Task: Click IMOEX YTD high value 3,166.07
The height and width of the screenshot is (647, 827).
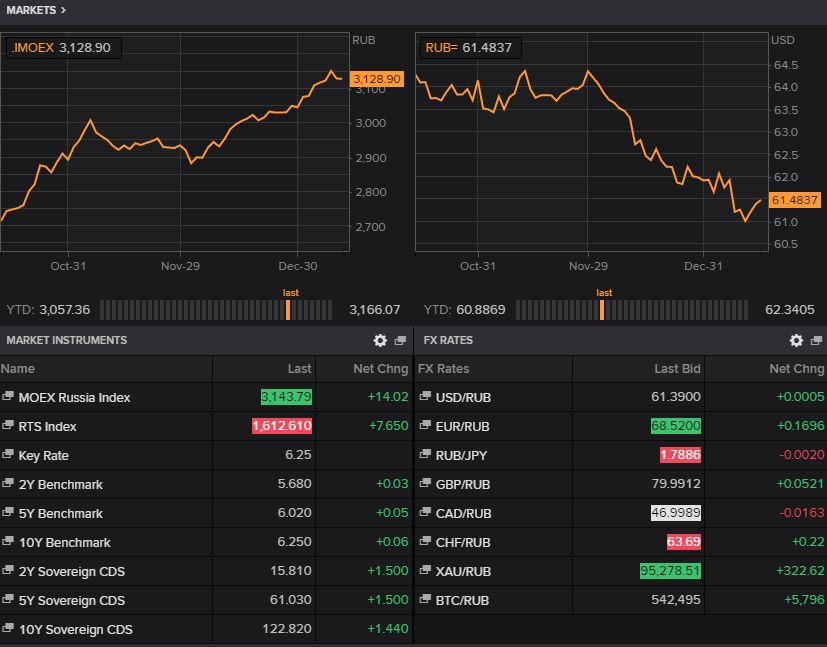Action: [x=374, y=310]
